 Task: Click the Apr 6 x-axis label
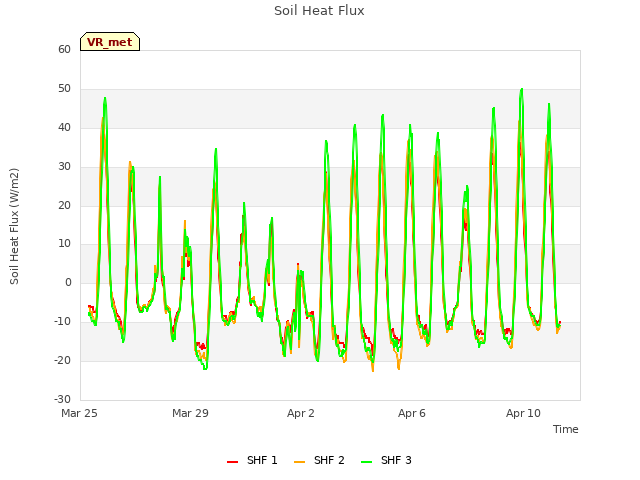tap(412, 413)
